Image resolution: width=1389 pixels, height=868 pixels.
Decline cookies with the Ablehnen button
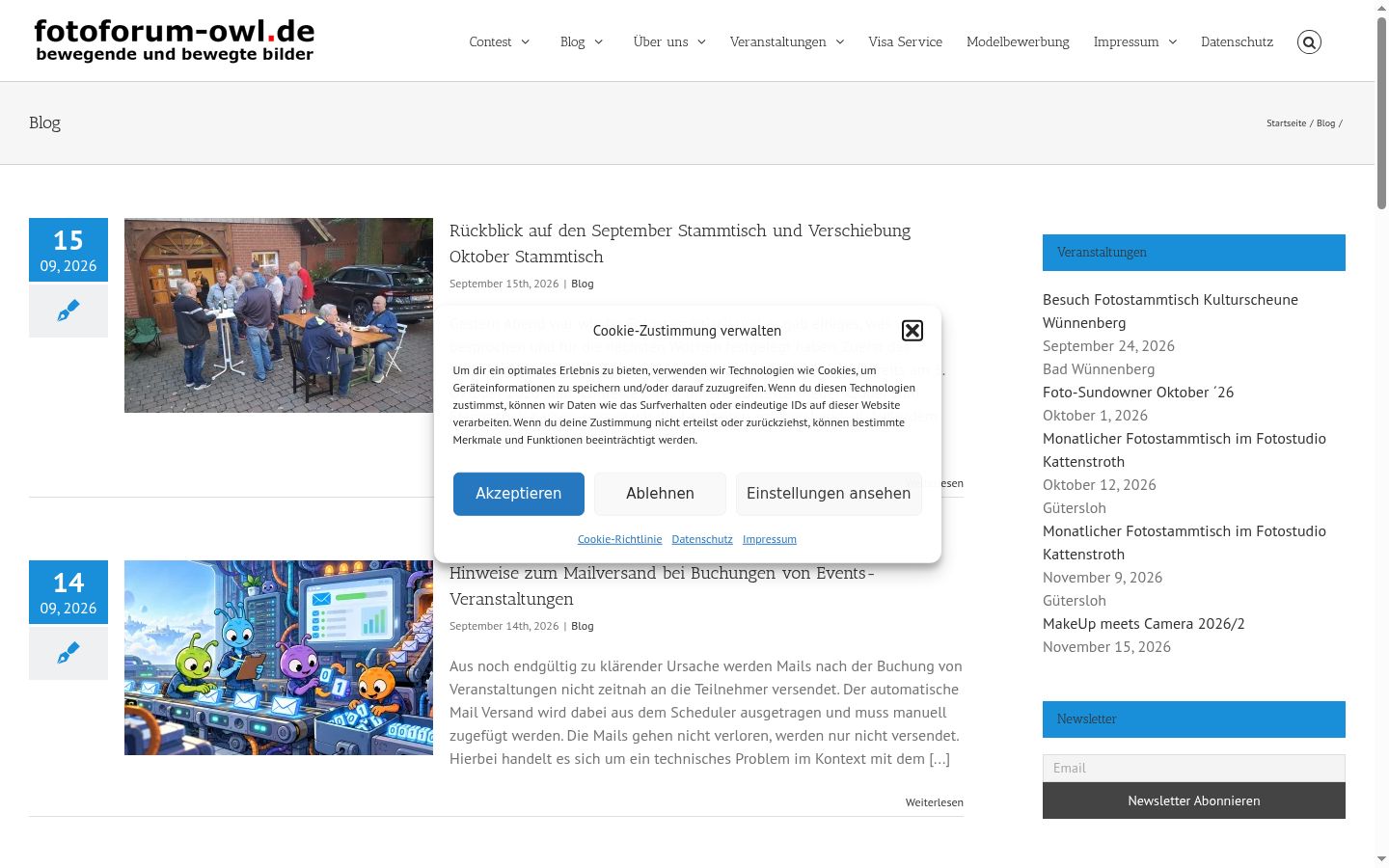(x=660, y=494)
